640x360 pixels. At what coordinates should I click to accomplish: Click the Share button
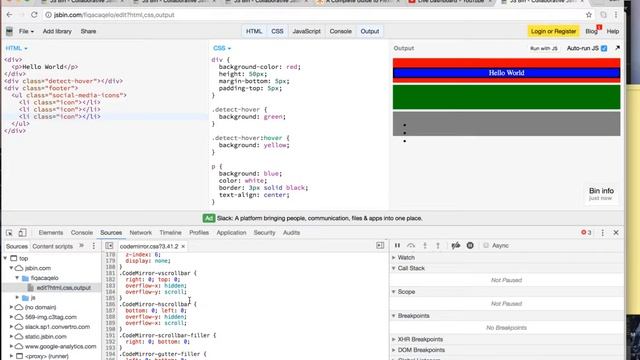pos(88,31)
